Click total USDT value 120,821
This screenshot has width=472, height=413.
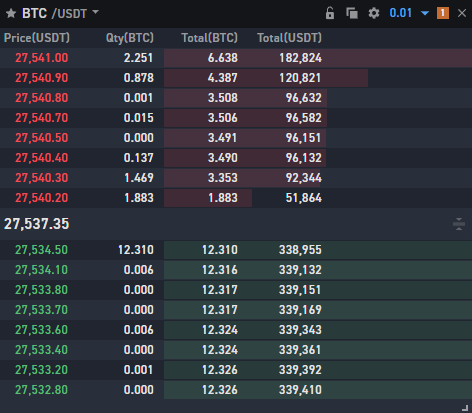click(300, 78)
